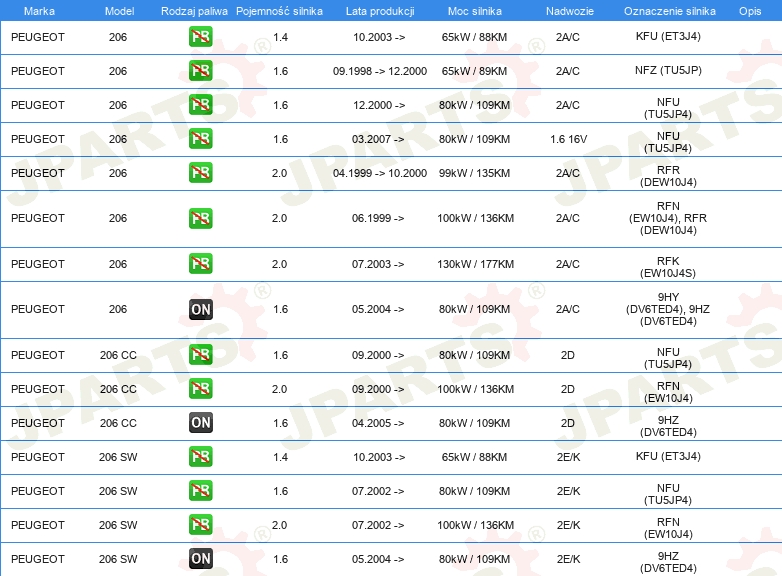
Task: Click petrol icon in 206 row dated 12.2000 ->
Action: click(x=200, y=105)
